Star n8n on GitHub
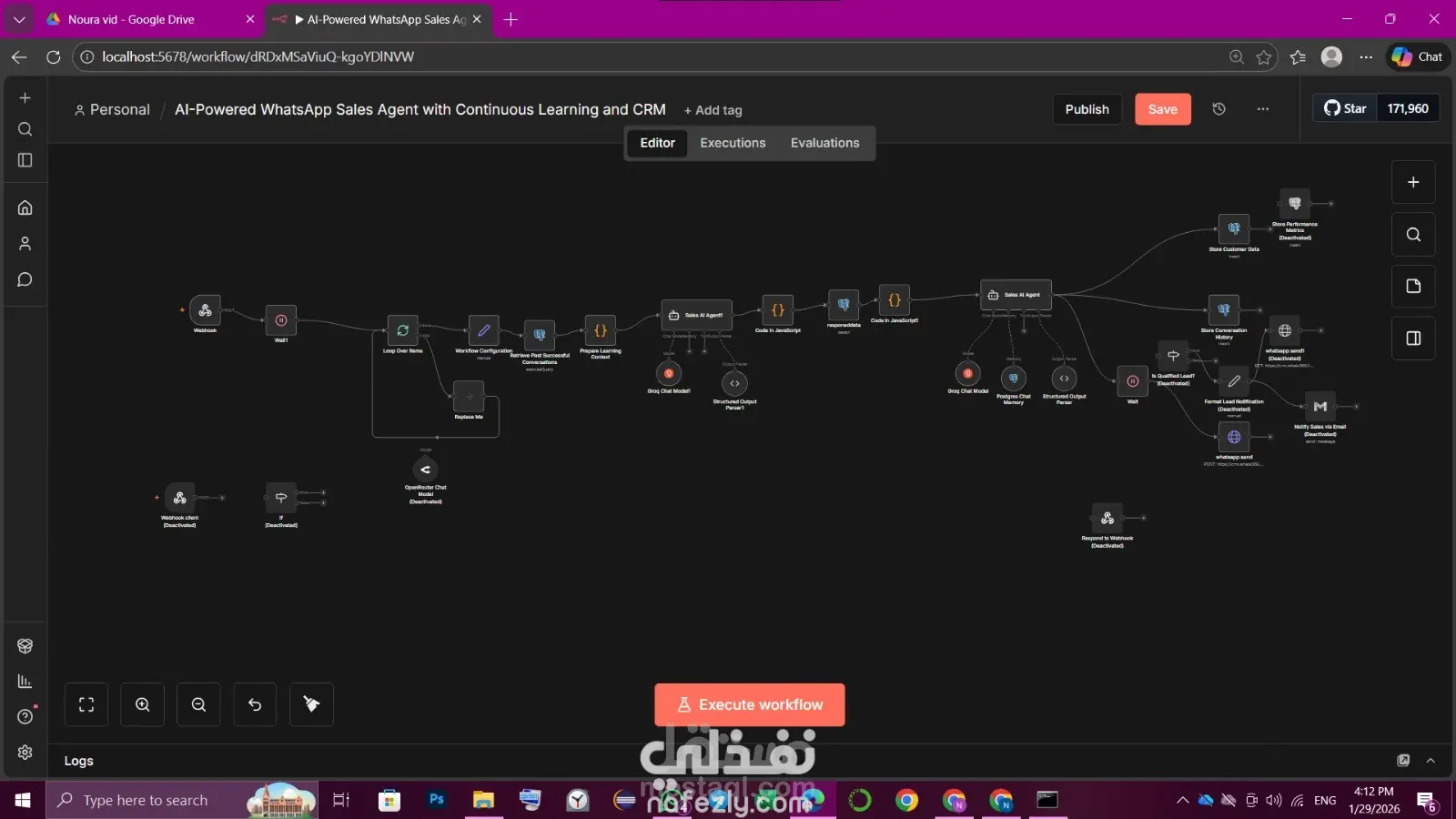The height and width of the screenshot is (819, 1456). click(1345, 108)
